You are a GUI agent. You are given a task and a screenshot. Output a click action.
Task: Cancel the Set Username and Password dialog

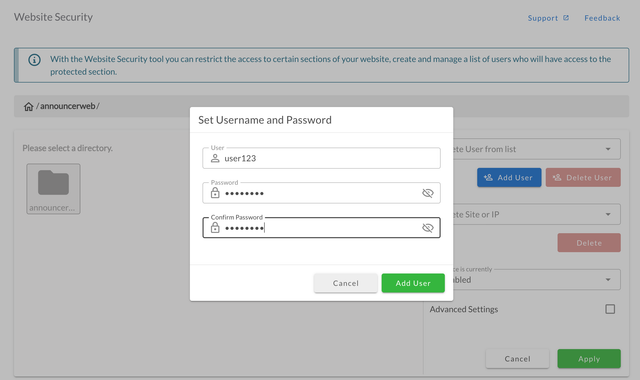(345, 283)
